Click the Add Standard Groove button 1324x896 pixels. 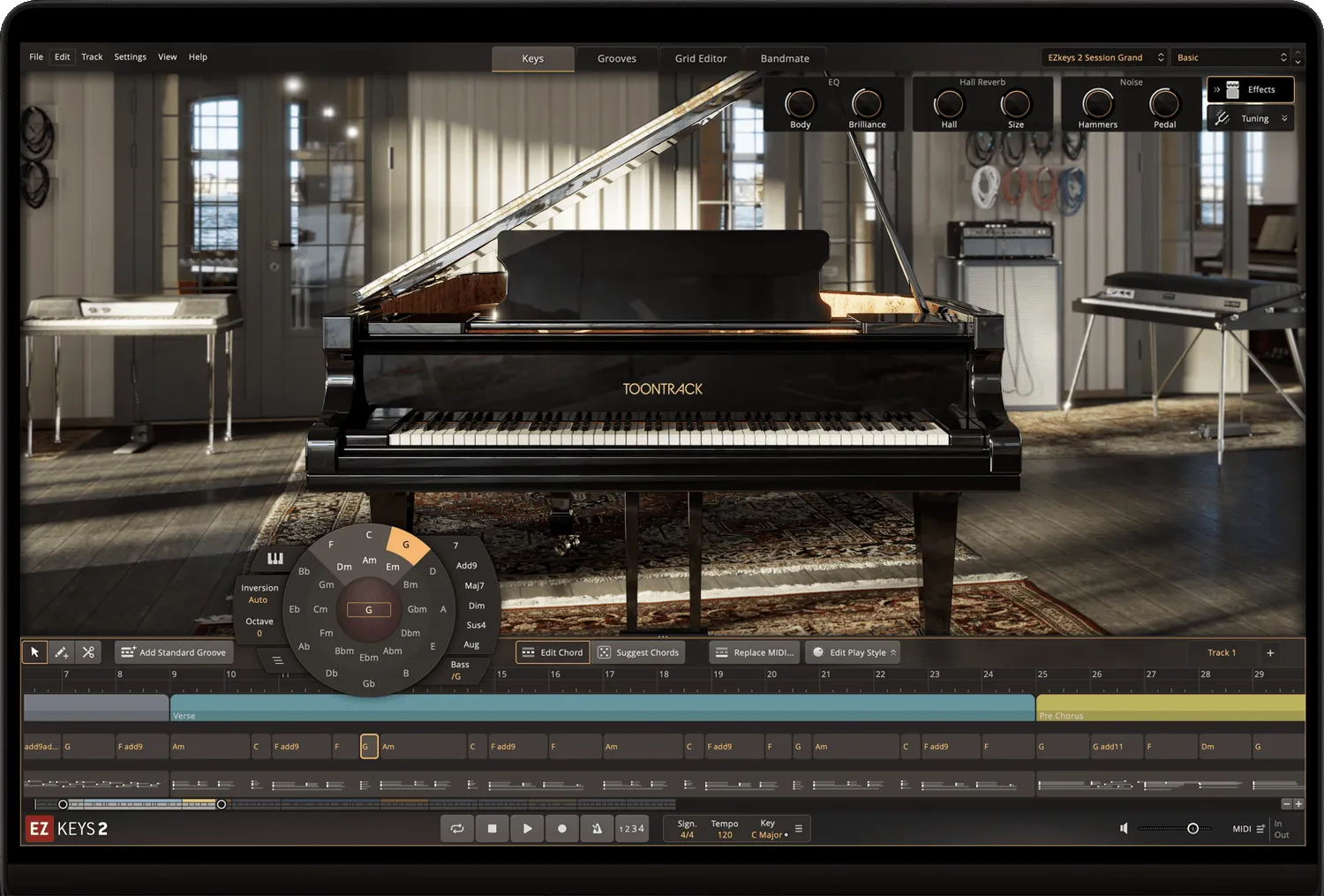coord(173,652)
